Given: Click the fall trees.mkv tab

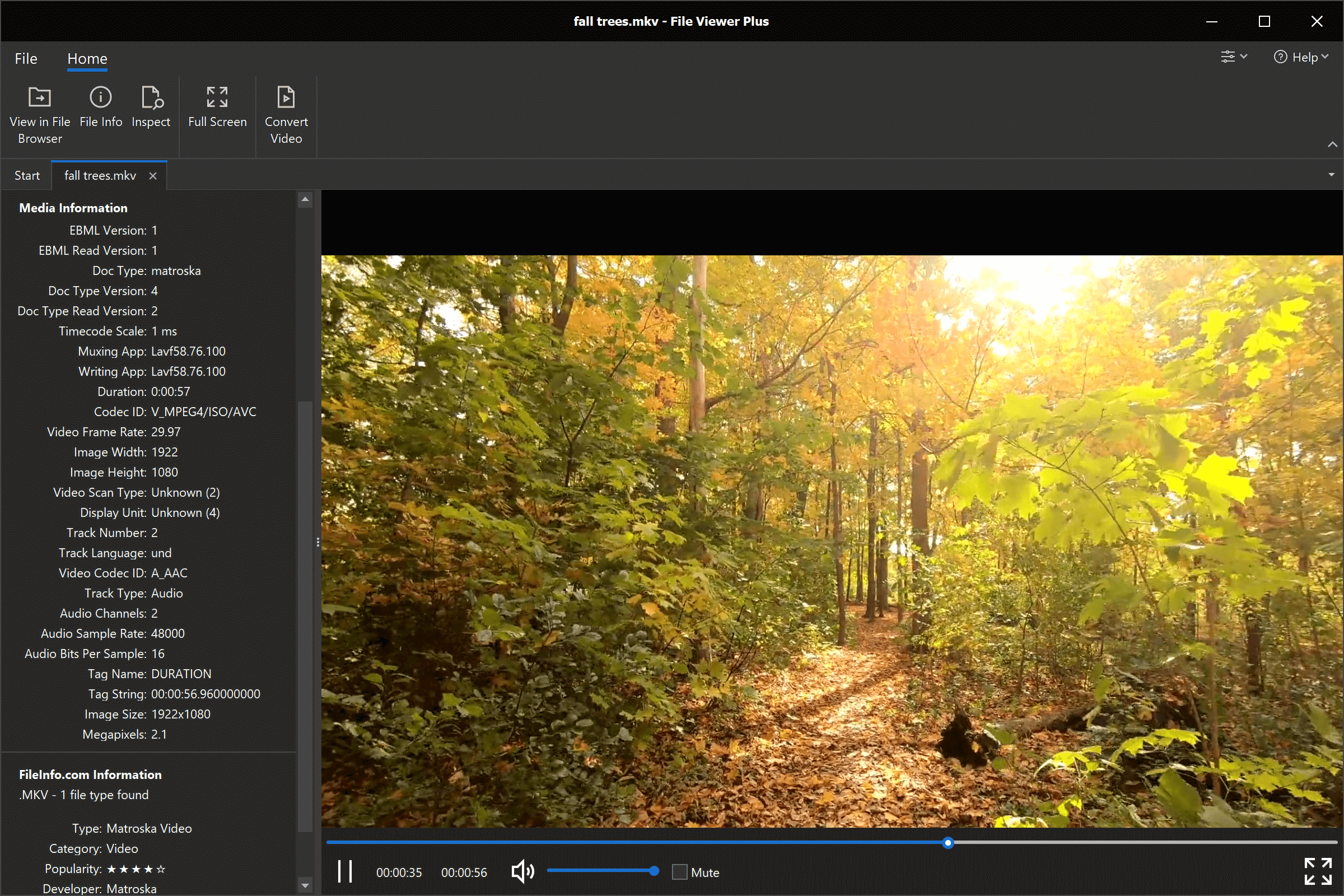Looking at the screenshot, I should click(100, 175).
